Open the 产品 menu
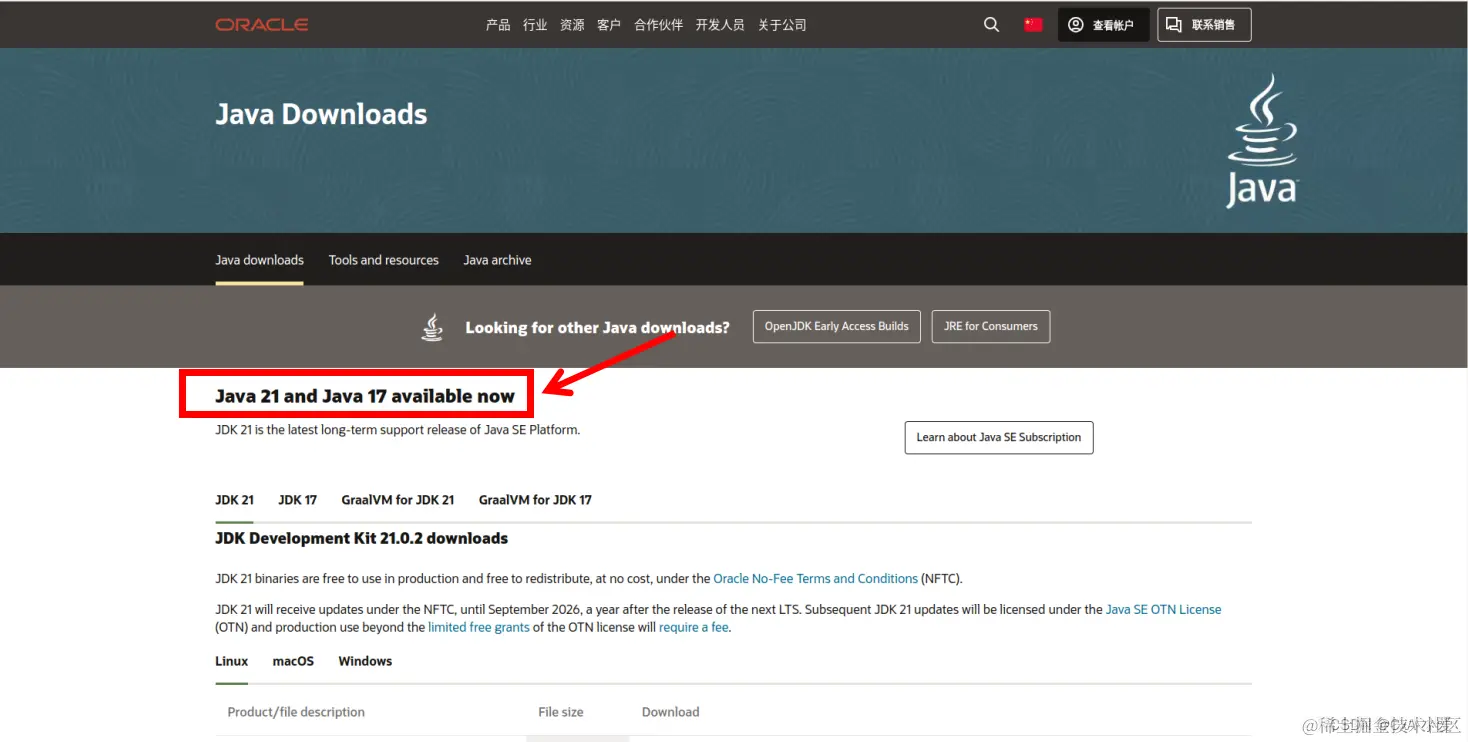1468x742 pixels. point(498,25)
